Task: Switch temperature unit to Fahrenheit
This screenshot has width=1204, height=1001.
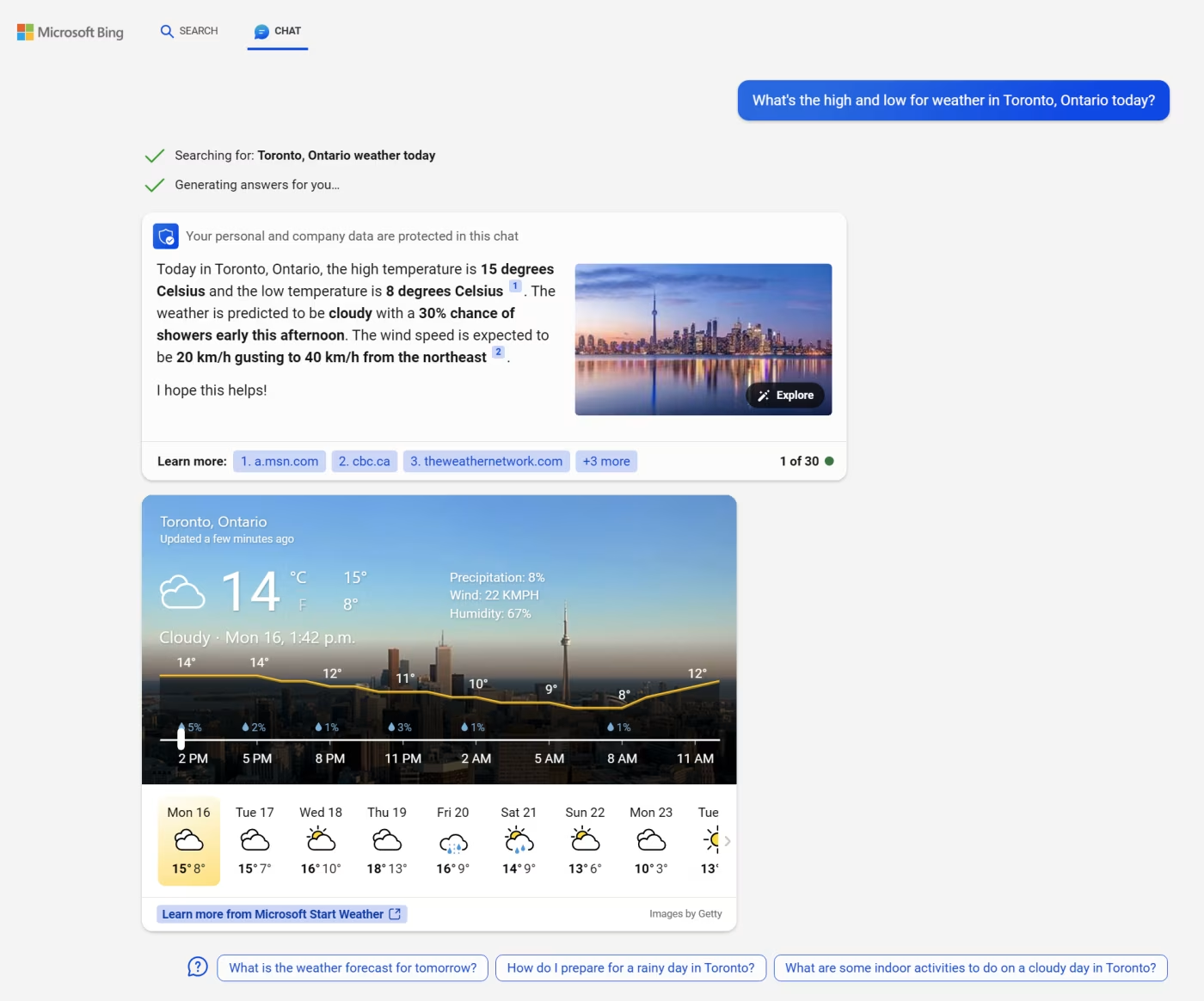Action: click(302, 605)
